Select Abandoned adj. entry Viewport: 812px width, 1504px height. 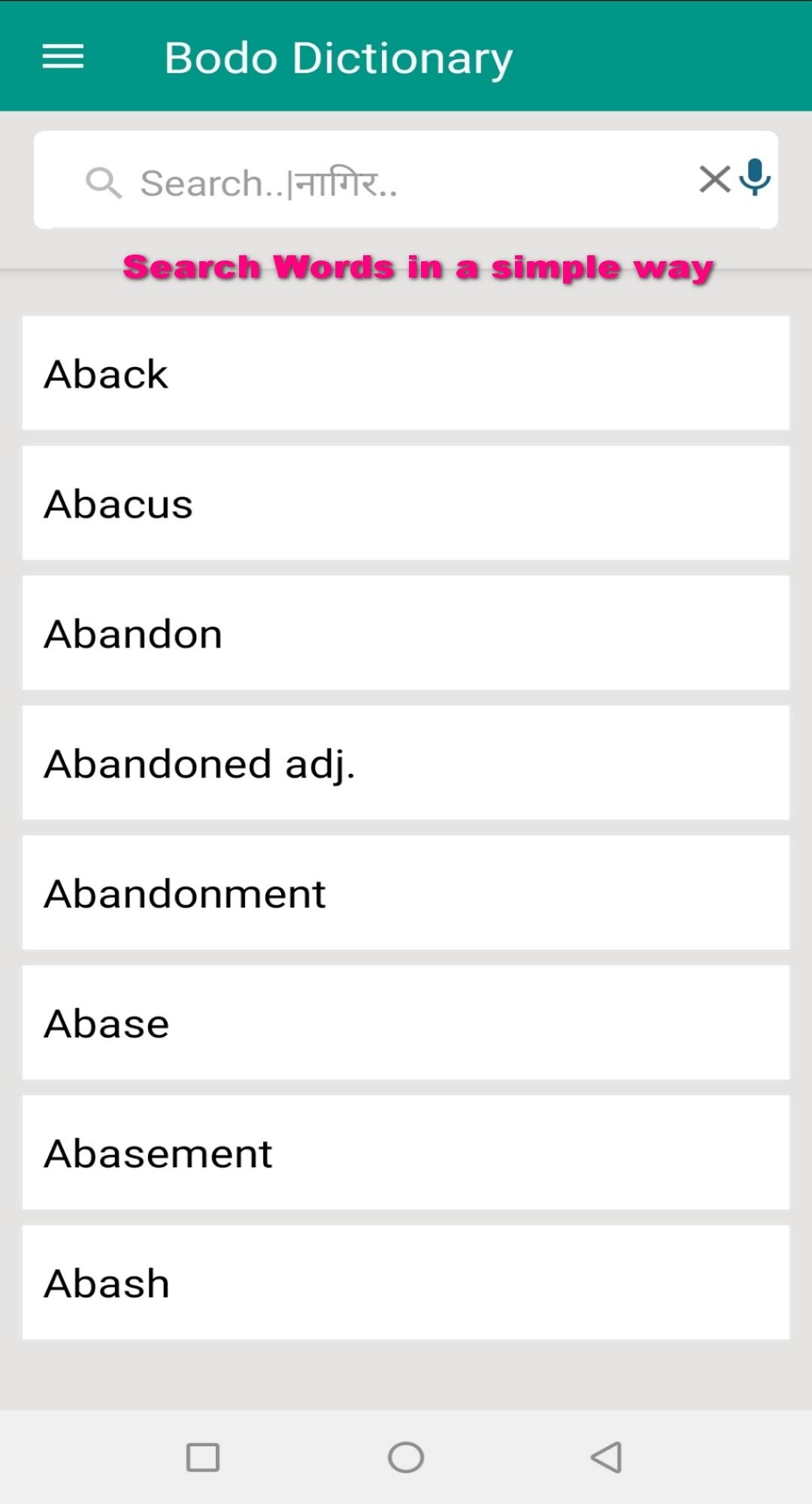pos(406,763)
